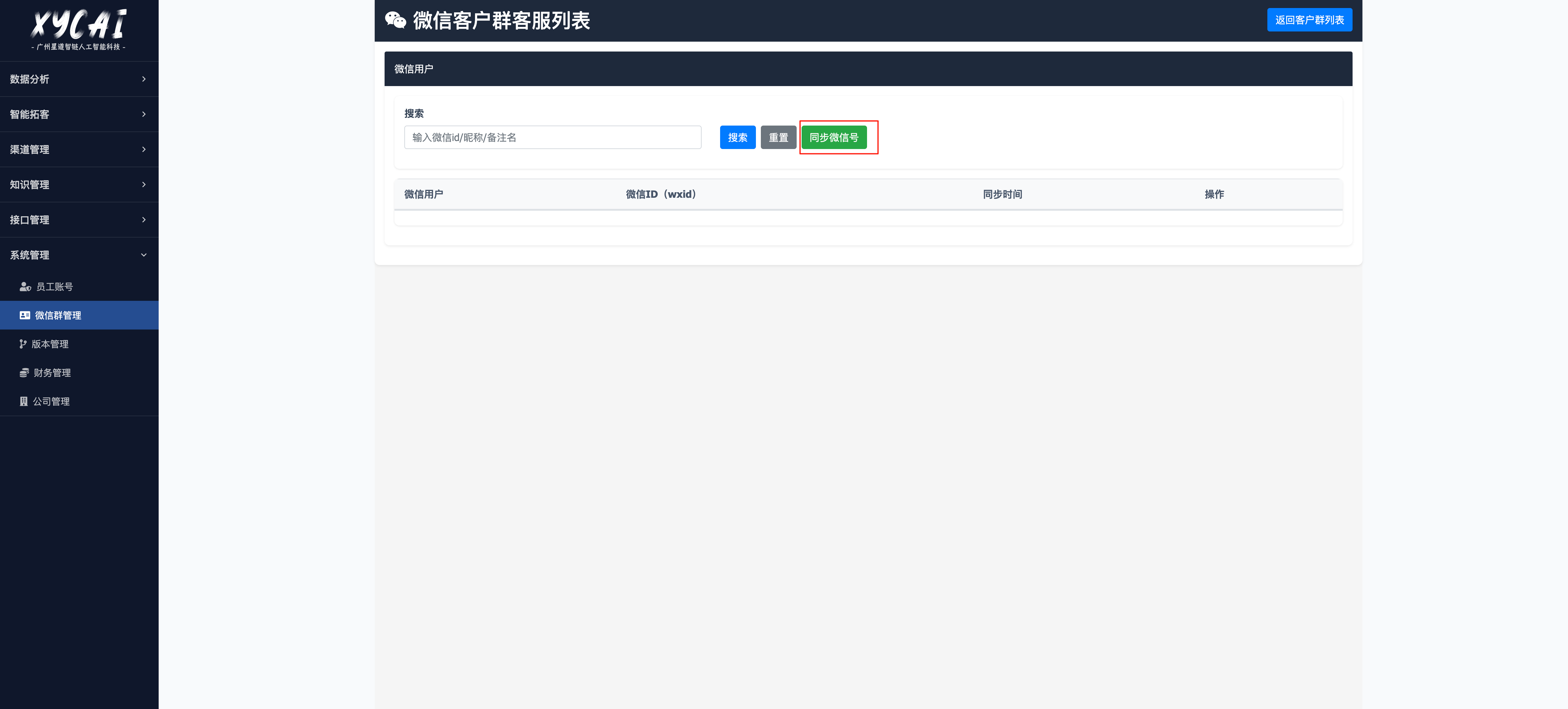Open the 系统管理 menu

[79, 255]
